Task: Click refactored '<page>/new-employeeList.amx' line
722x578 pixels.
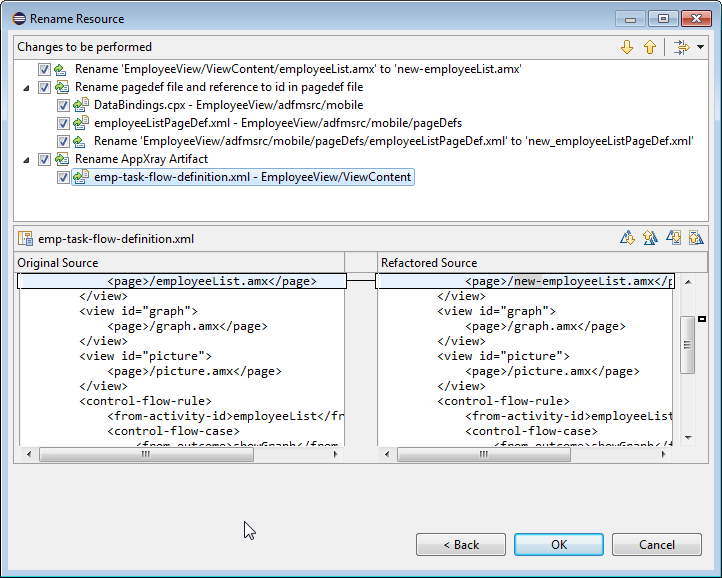Action: coord(569,281)
